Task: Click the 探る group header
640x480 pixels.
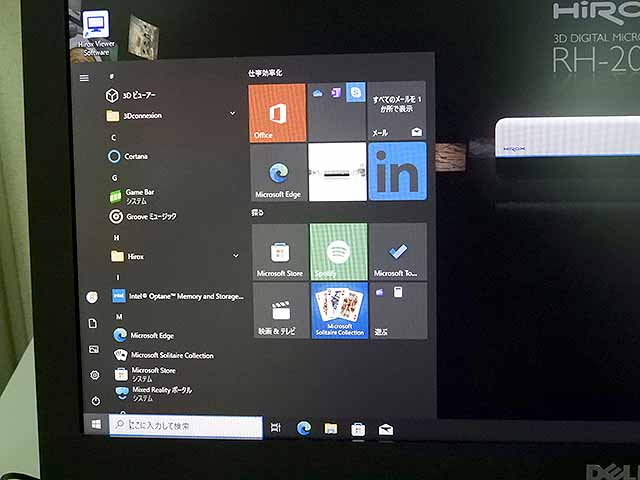Action: (x=257, y=213)
